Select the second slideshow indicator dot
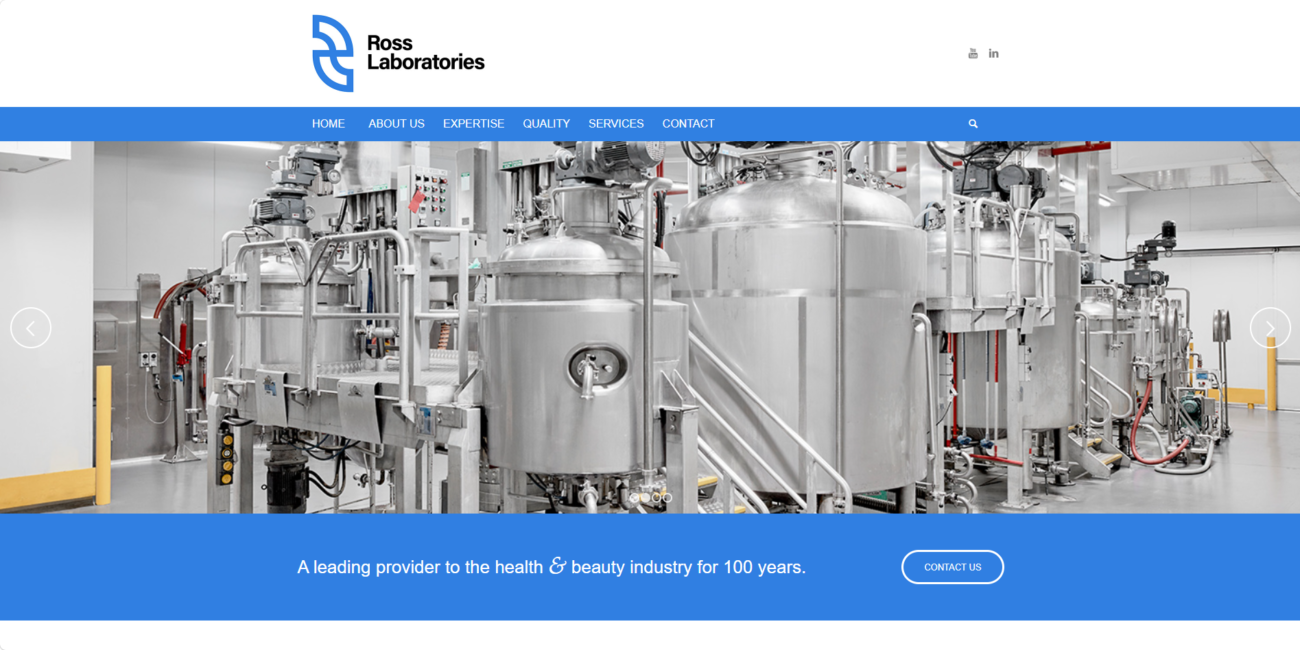This screenshot has width=1300, height=650. click(x=645, y=497)
